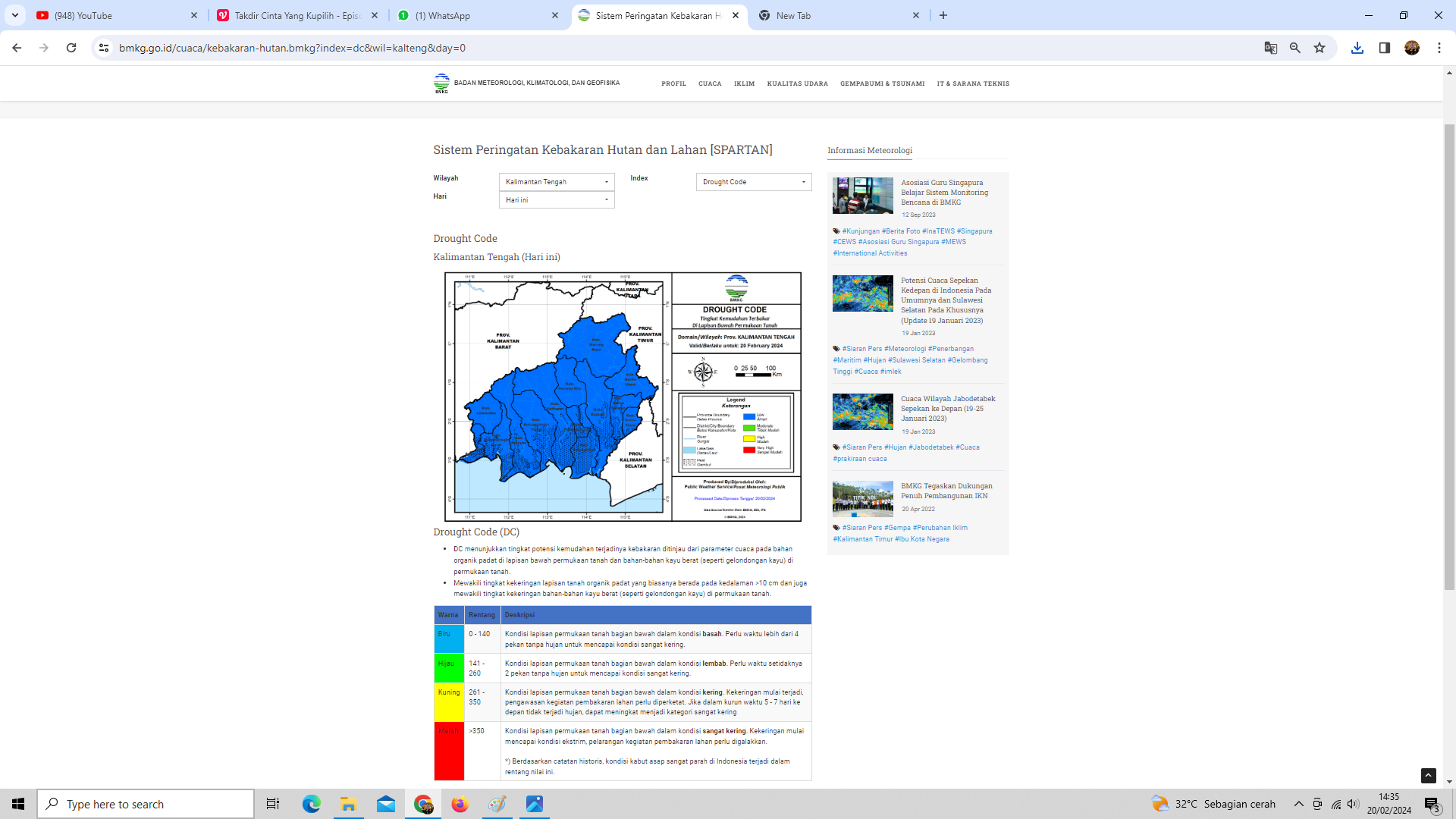Open Windows notification center
Screen dimensions: 1456x819
pos(1432,804)
